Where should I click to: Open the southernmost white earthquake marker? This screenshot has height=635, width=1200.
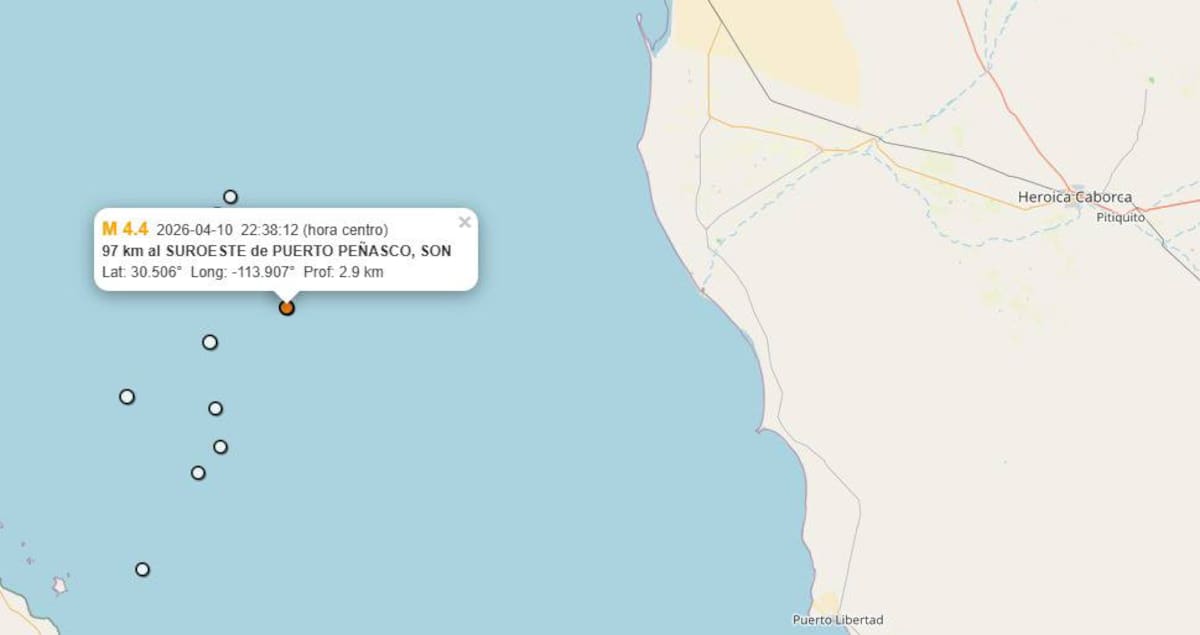(x=143, y=569)
